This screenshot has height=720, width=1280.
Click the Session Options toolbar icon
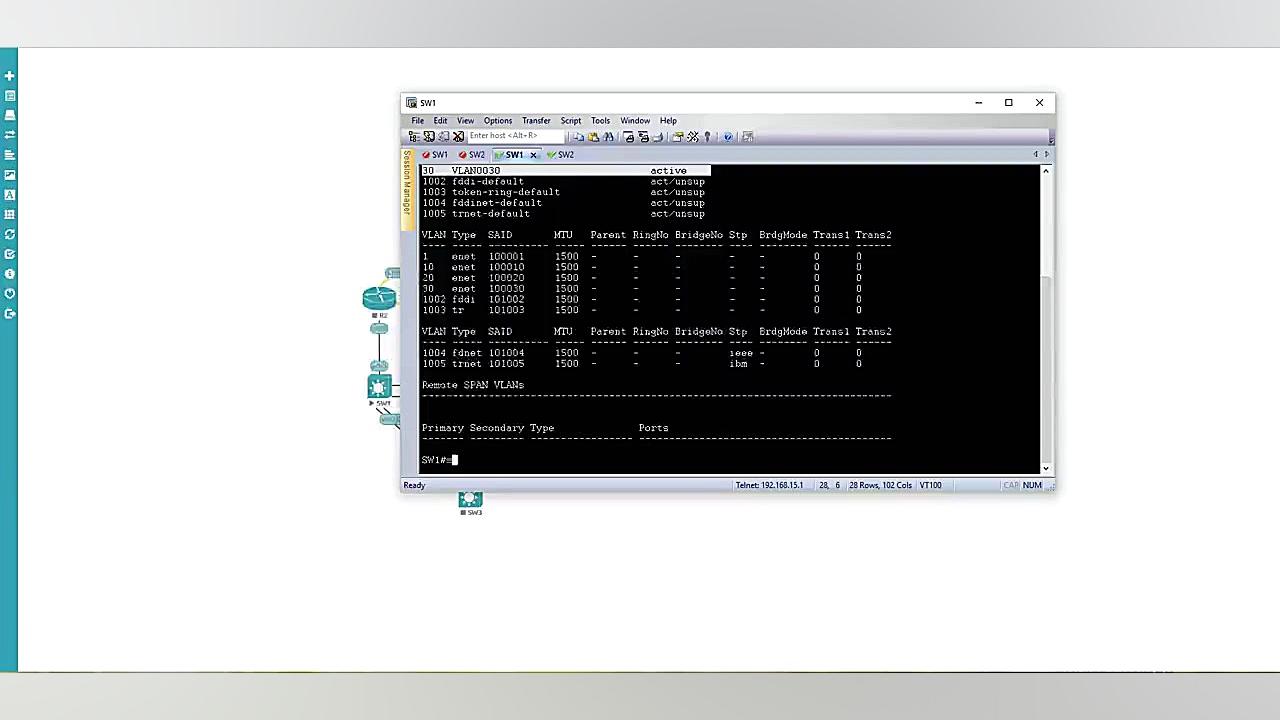[x=678, y=137]
